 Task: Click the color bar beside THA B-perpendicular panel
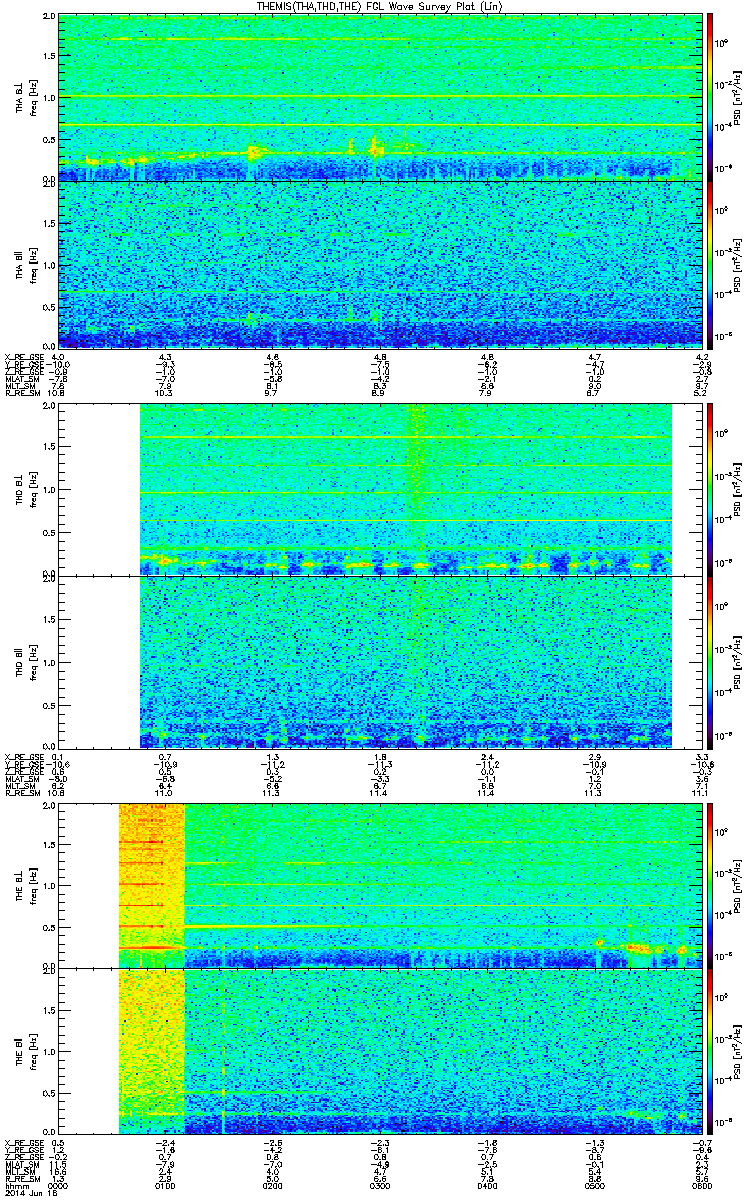pyautogui.click(x=709, y=97)
